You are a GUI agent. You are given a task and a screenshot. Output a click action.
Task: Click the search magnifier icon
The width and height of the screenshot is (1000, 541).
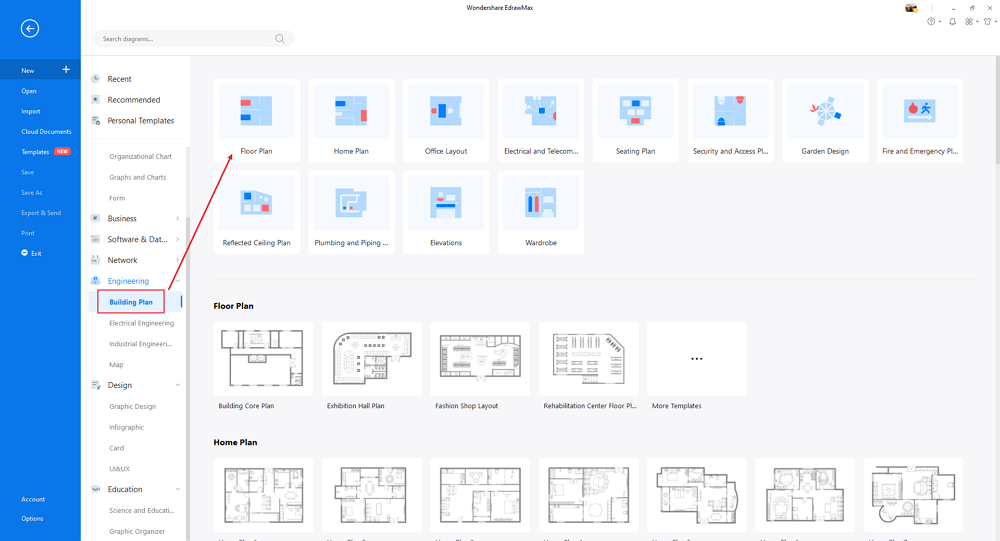(279, 39)
